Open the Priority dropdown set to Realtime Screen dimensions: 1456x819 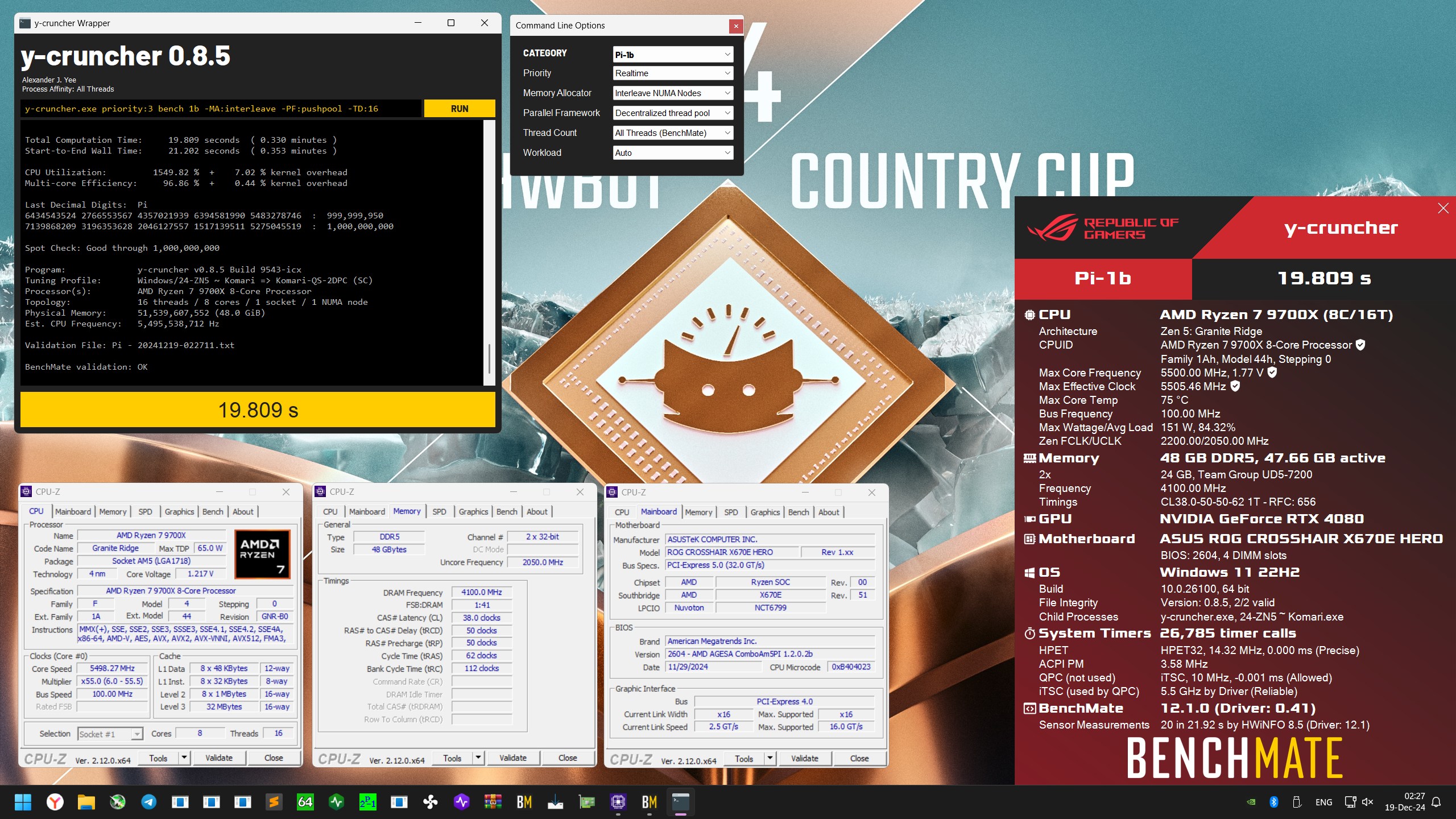click(x=673, y=73)
